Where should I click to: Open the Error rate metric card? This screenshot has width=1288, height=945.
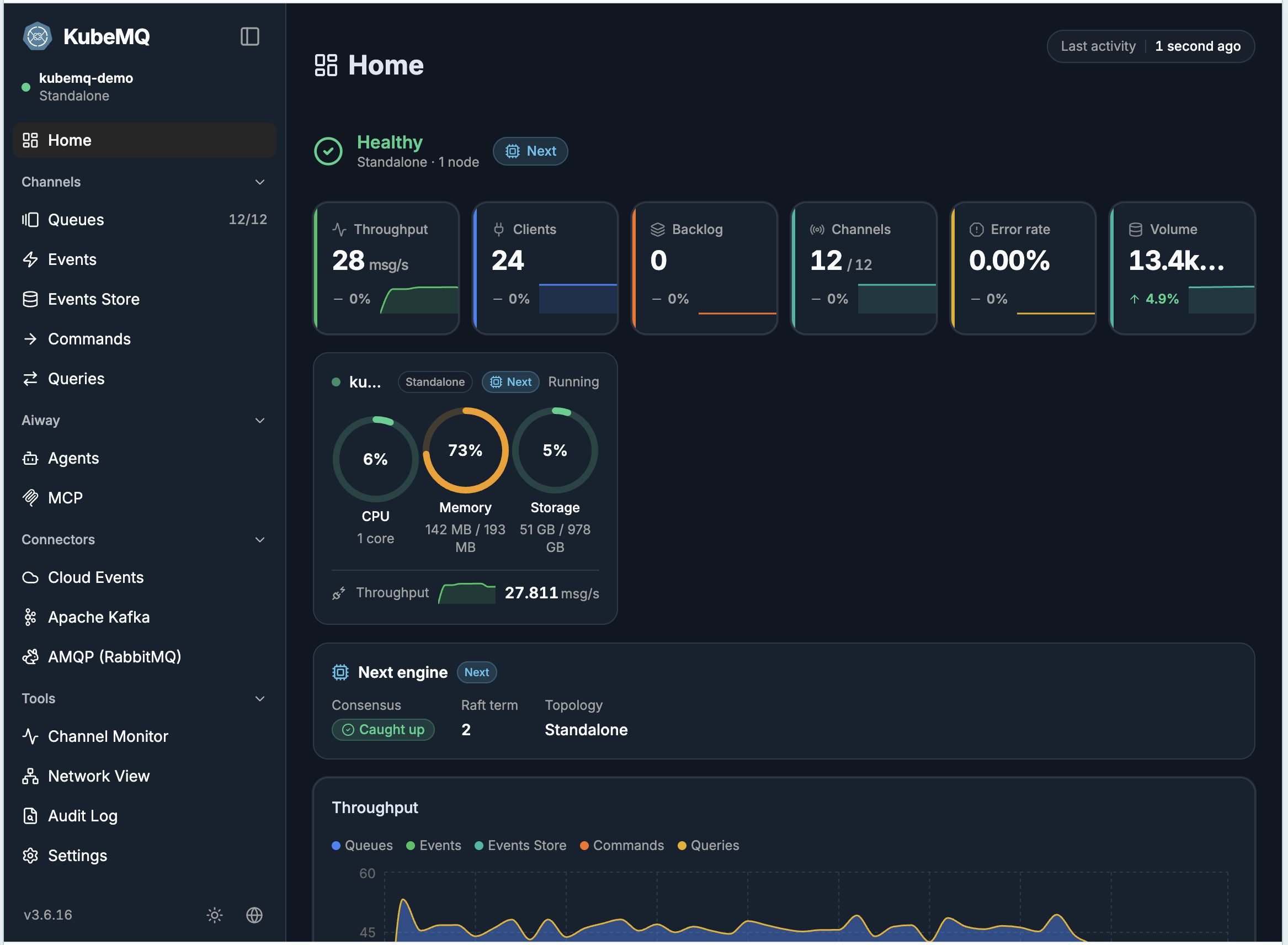[x=1023, y=268]
